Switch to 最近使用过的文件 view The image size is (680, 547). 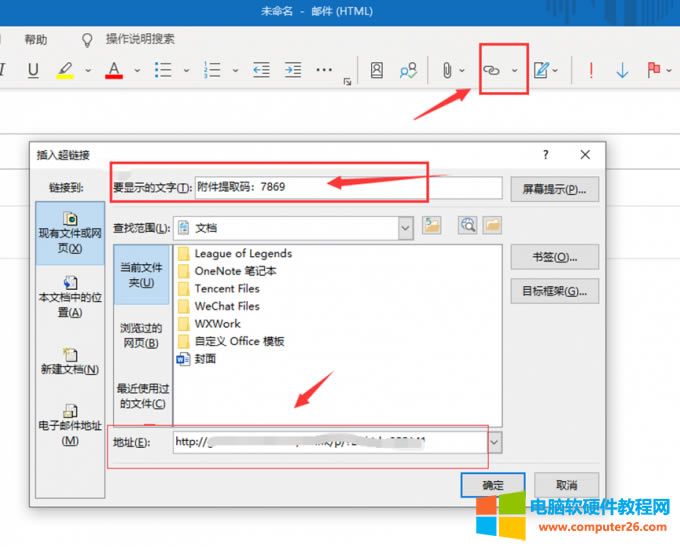pyautogui.click(x=143, y=396)
